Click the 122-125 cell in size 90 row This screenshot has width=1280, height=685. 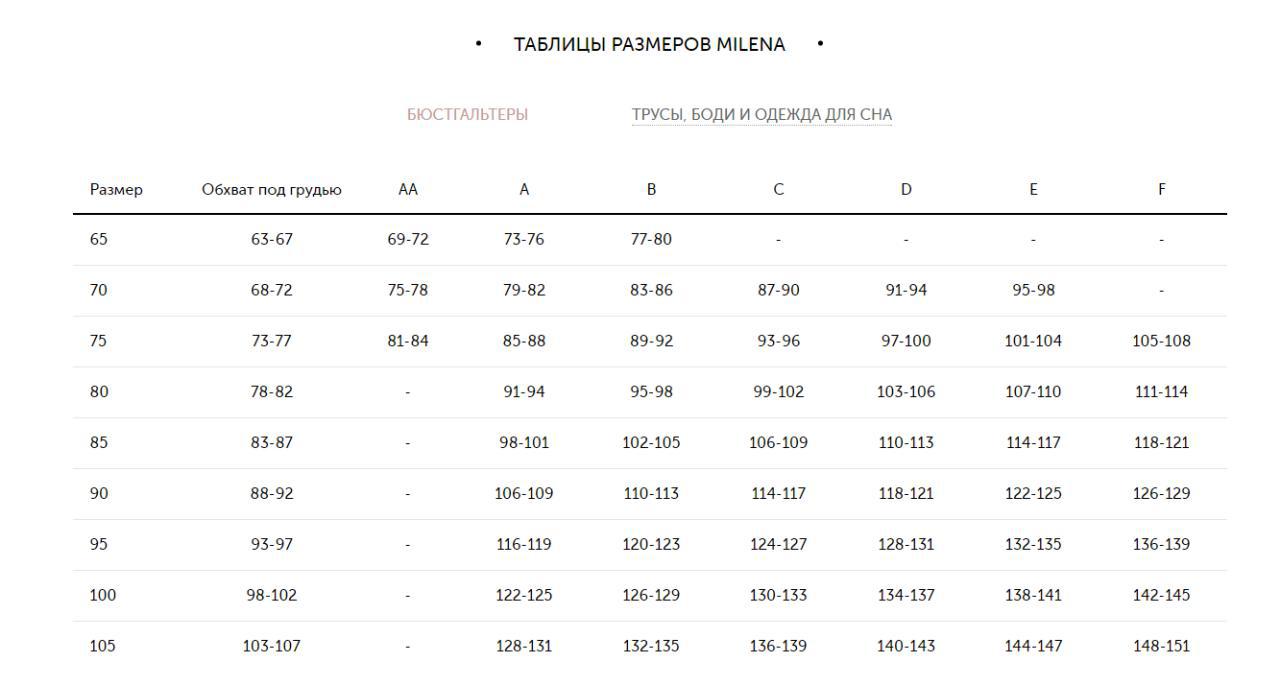point(1034,494)
